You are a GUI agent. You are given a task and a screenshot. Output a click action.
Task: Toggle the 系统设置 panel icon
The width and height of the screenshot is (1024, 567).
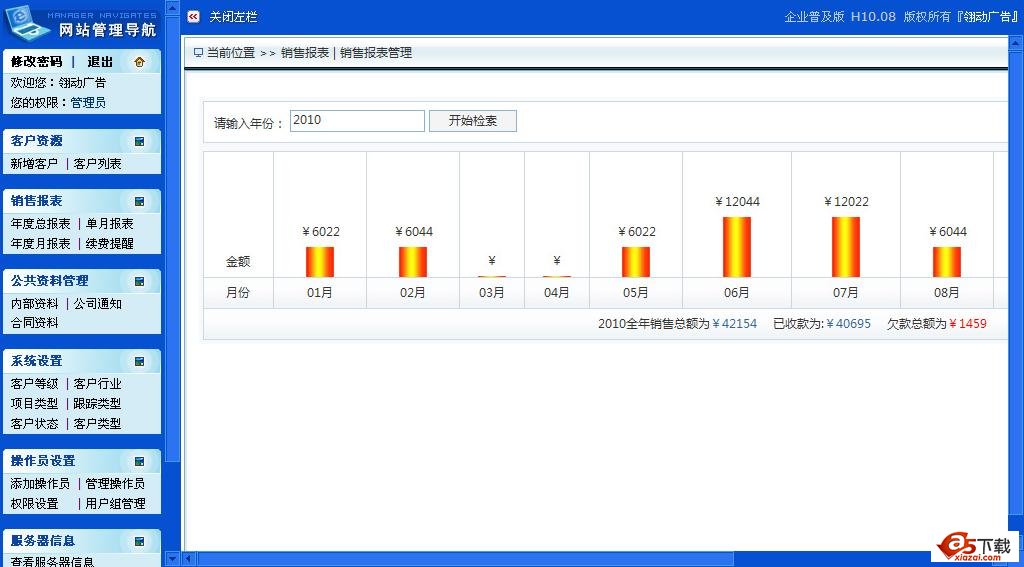(139, 361)
